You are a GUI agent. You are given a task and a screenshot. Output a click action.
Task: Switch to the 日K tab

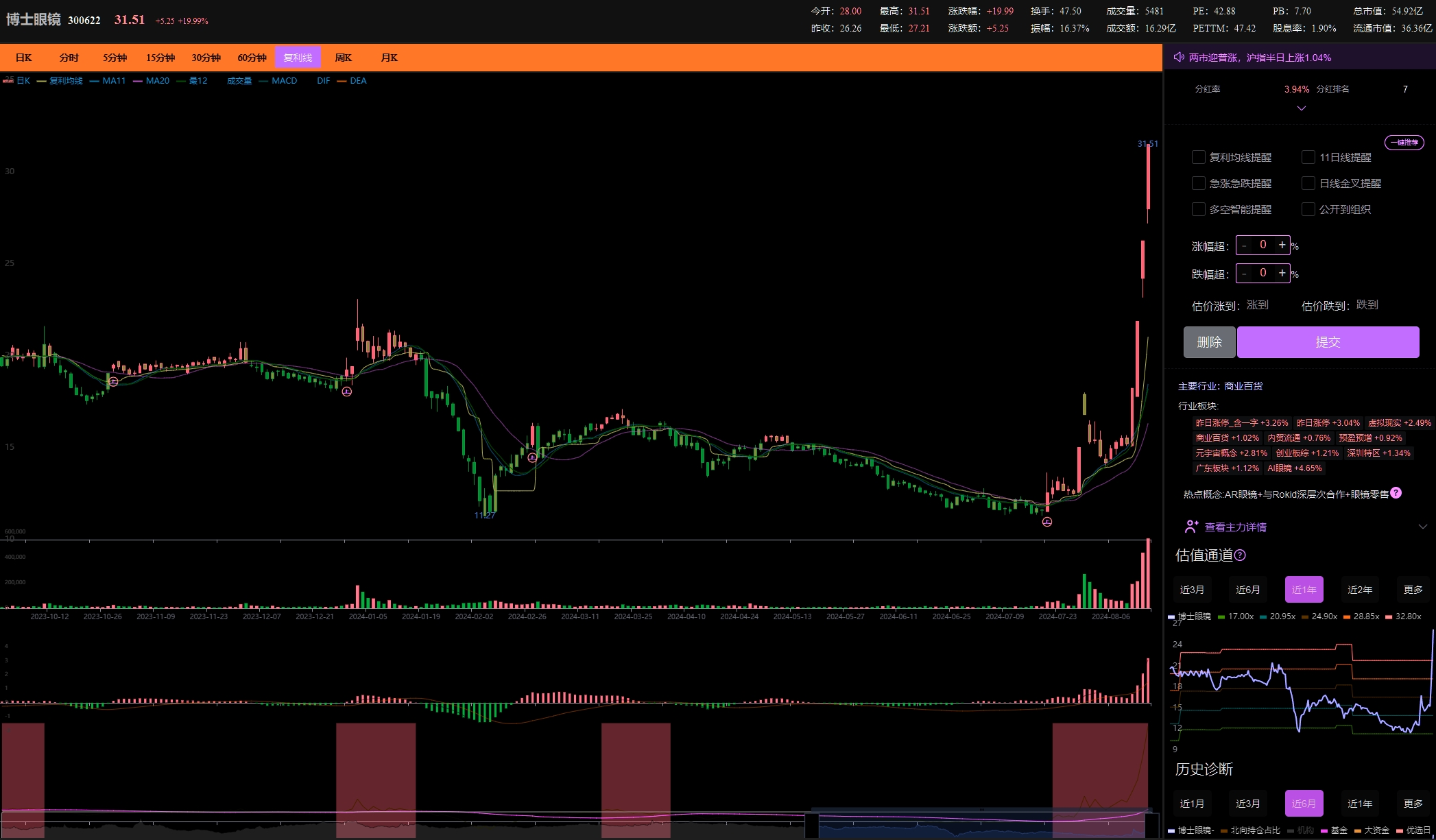point(24,58)
